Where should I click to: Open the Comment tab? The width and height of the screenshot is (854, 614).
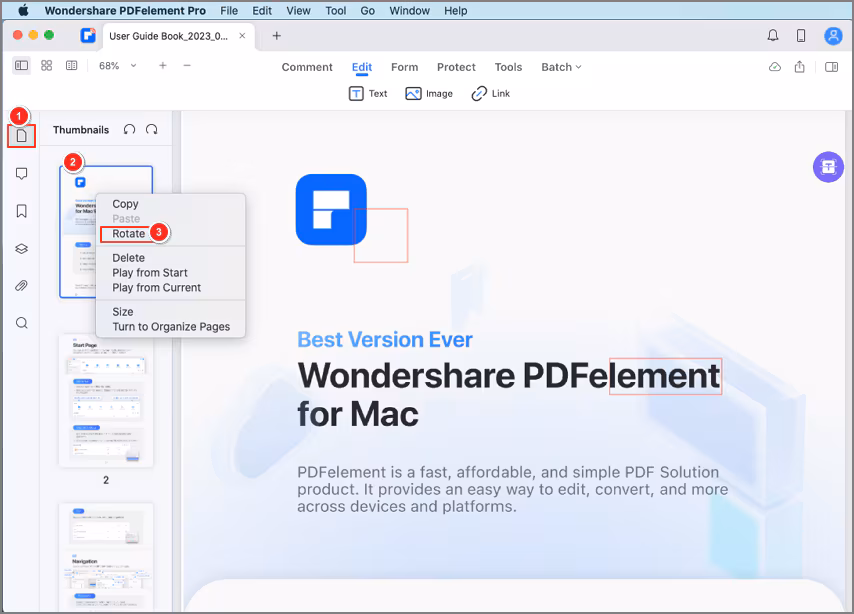307,67
